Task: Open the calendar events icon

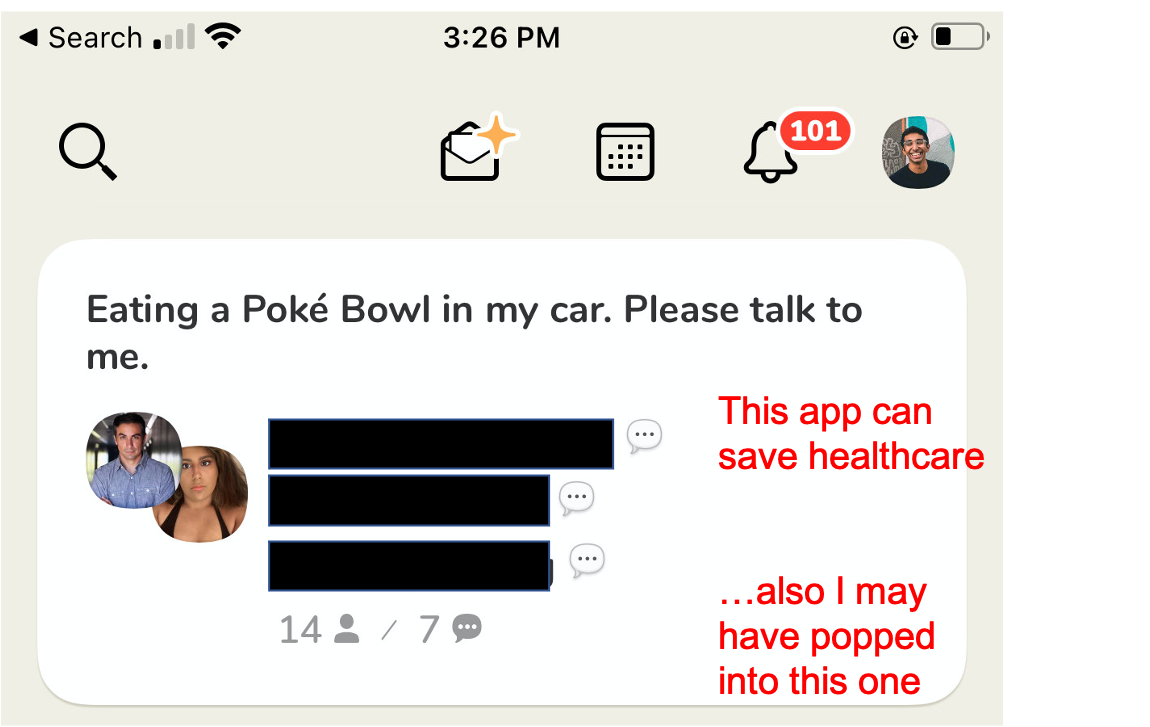Action: click(625, 152)
